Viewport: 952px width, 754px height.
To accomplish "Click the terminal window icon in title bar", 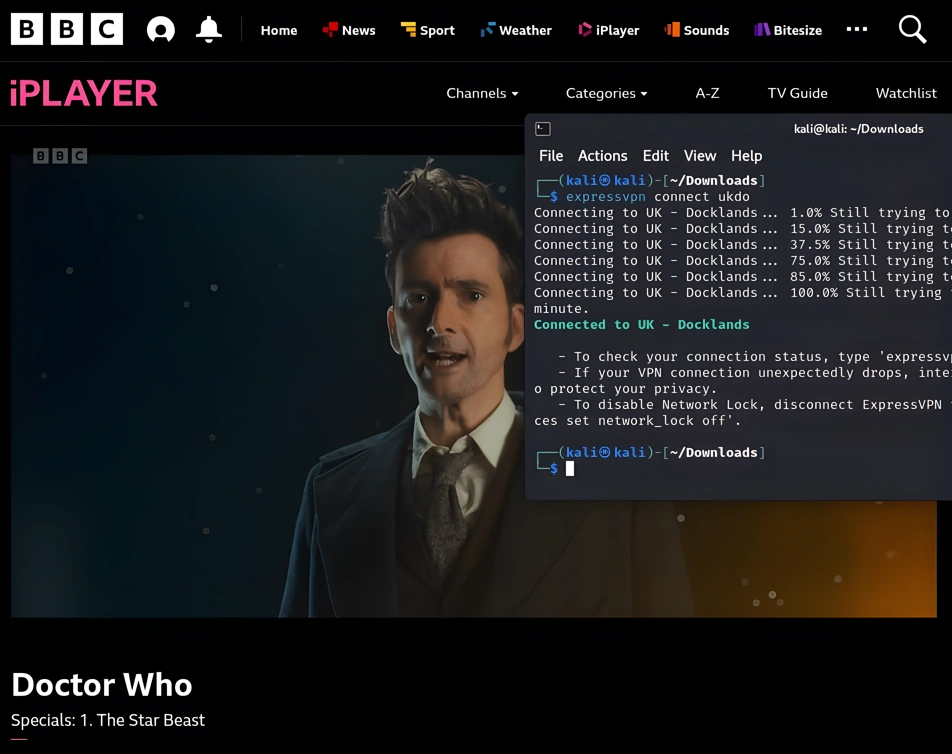I will (543, 129).
